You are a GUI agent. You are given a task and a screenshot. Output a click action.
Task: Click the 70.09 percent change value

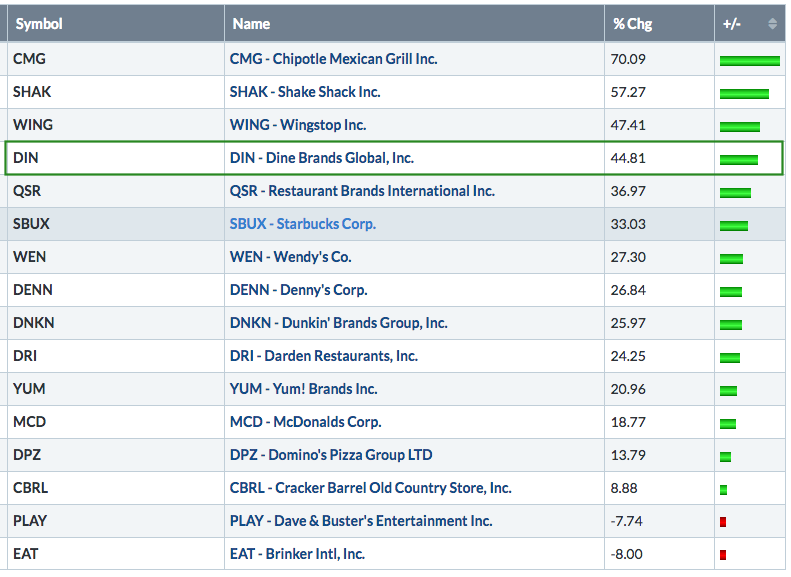[x=628, y=59]
